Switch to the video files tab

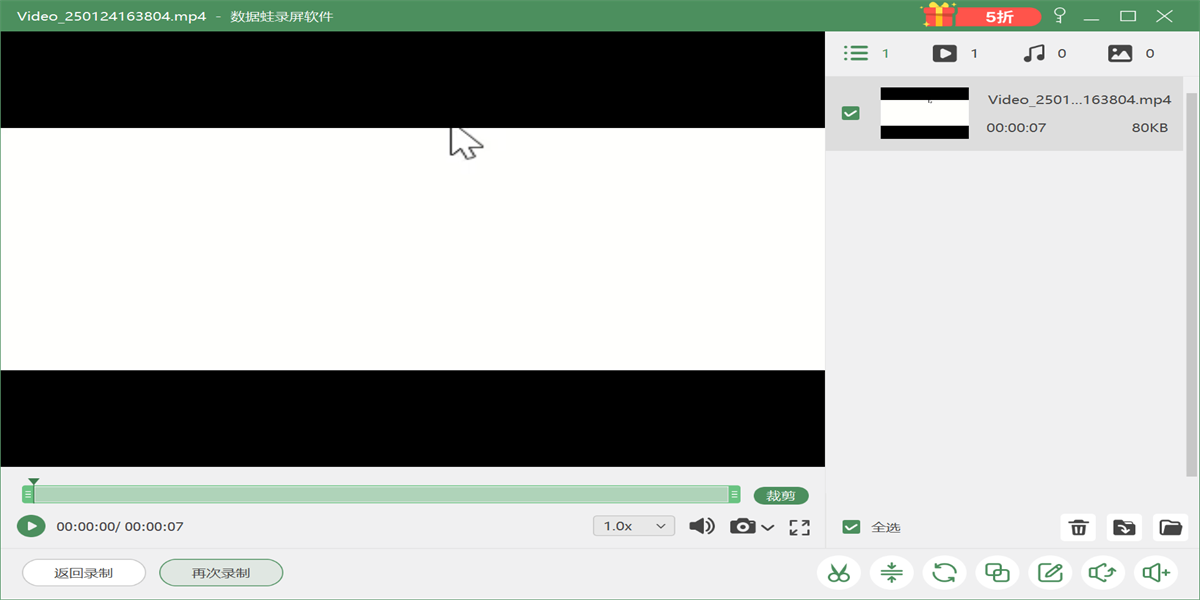point(955,54)
